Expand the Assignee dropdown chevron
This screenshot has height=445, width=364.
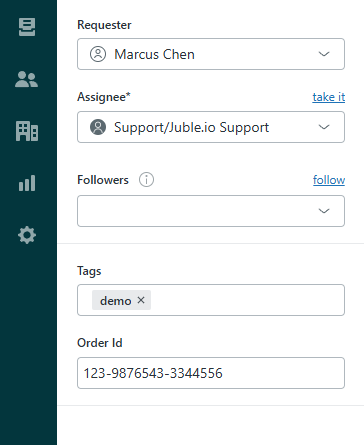click(324, 127)
